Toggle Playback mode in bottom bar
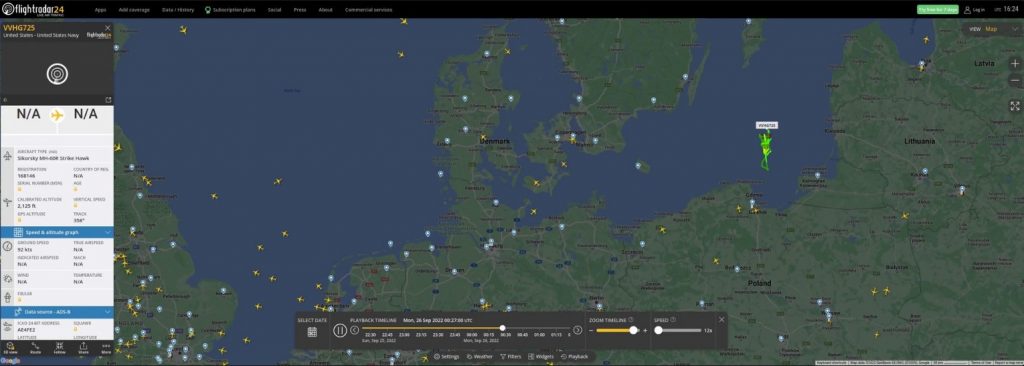 coord(574,357)
